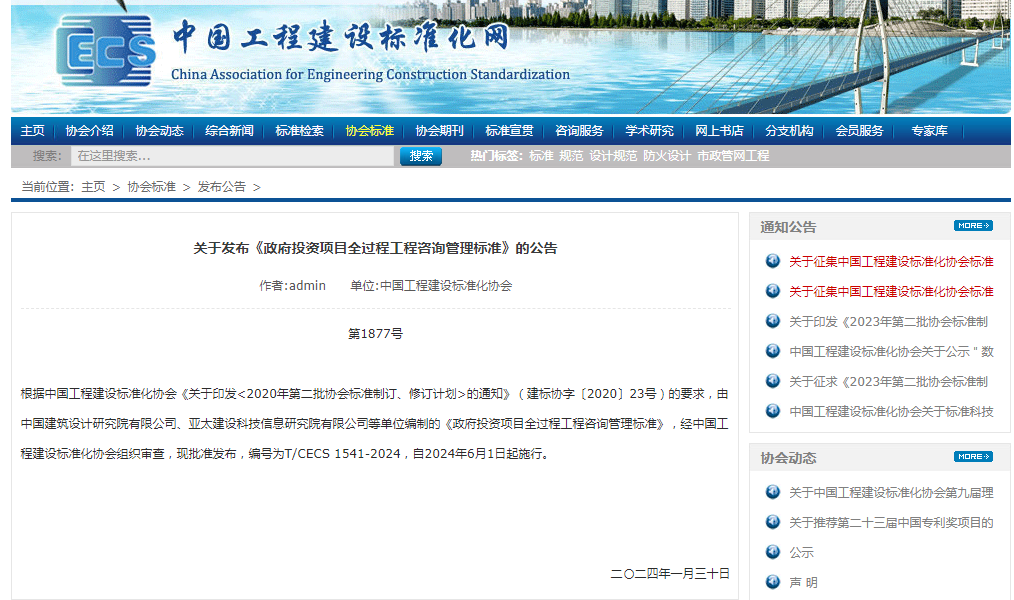Viewport: 1014px width, 600px height.
Task: Select the 综合新闻 nav menu item
Action: tap(229, 131)
